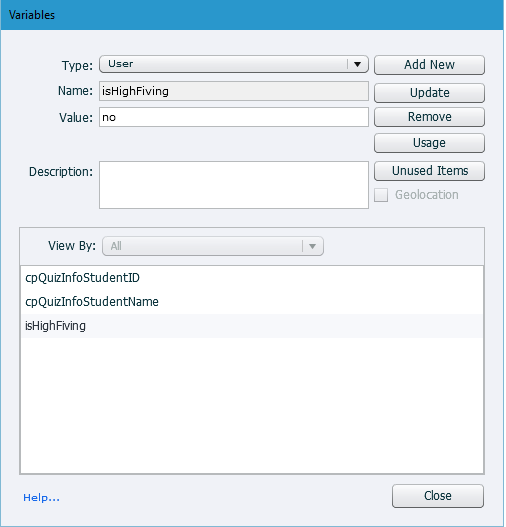This screenshot has width=506, height=527.
Task: Click the empty area of variables list
Action: coord(252,406)
